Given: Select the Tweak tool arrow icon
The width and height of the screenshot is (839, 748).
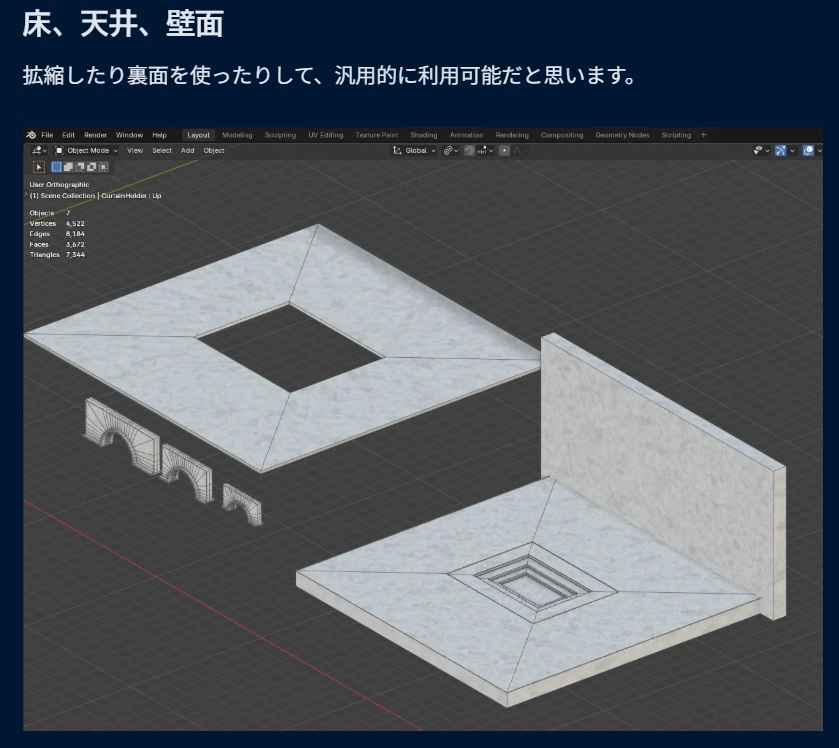Looking at the screenshot, I should [39, 165].
